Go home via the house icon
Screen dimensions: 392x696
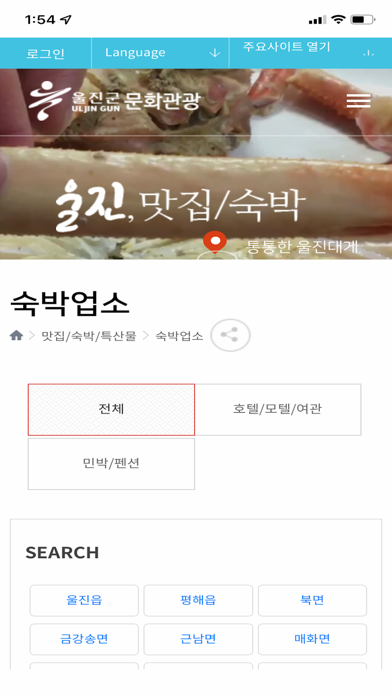point(16,336)
